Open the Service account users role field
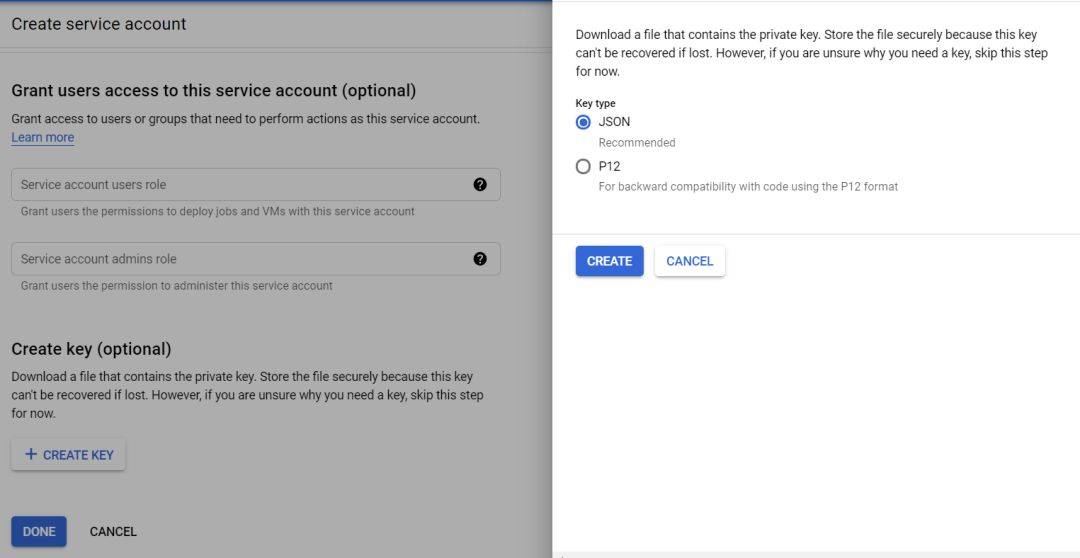 pos(240,185)
